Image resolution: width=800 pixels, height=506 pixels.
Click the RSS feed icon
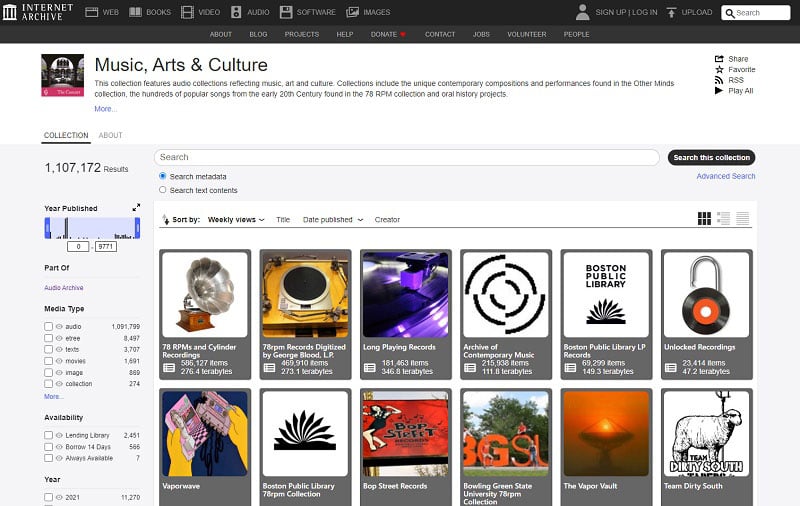[719, 80]
